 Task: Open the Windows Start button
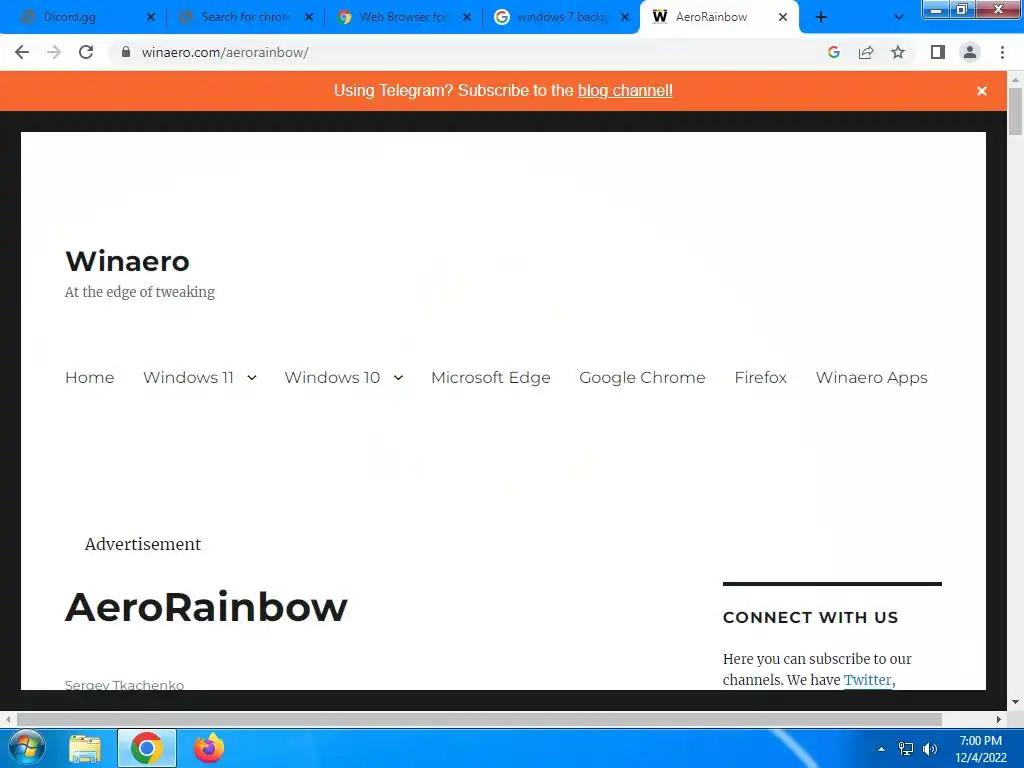point(26,748)
